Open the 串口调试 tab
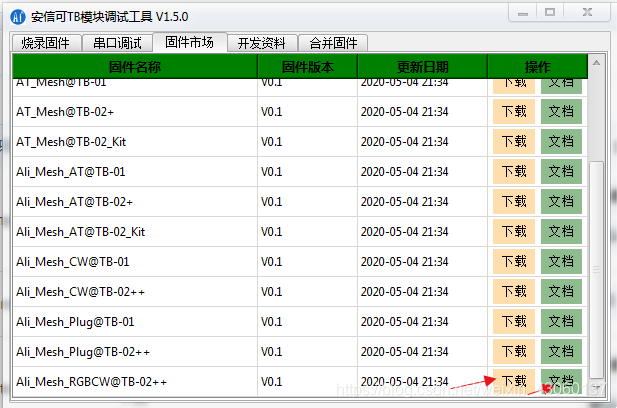Image resolution: width=617 pixels, height=408 pixels. 117,43
